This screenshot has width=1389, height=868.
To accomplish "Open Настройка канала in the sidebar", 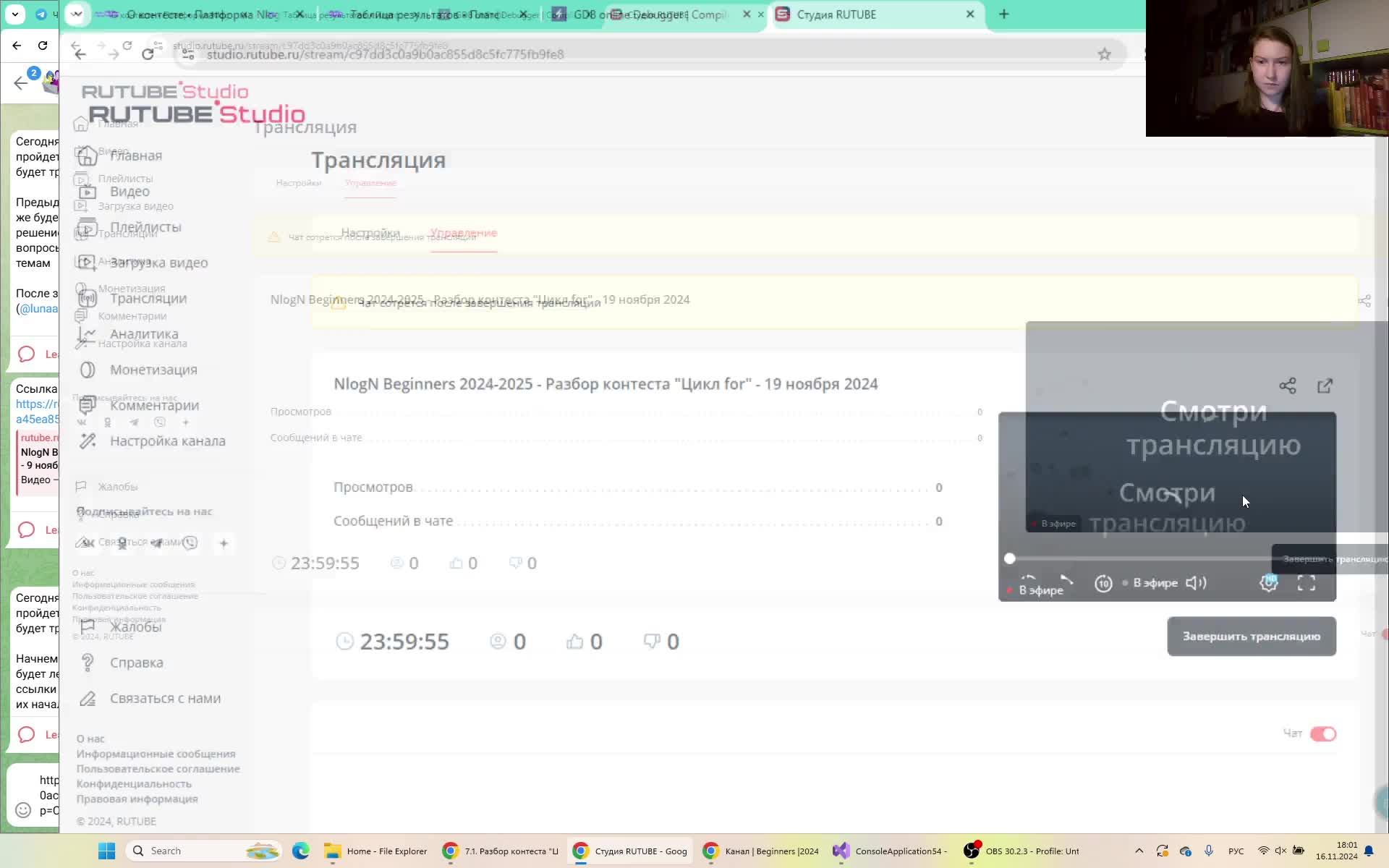I will click(x=167, y=441).
